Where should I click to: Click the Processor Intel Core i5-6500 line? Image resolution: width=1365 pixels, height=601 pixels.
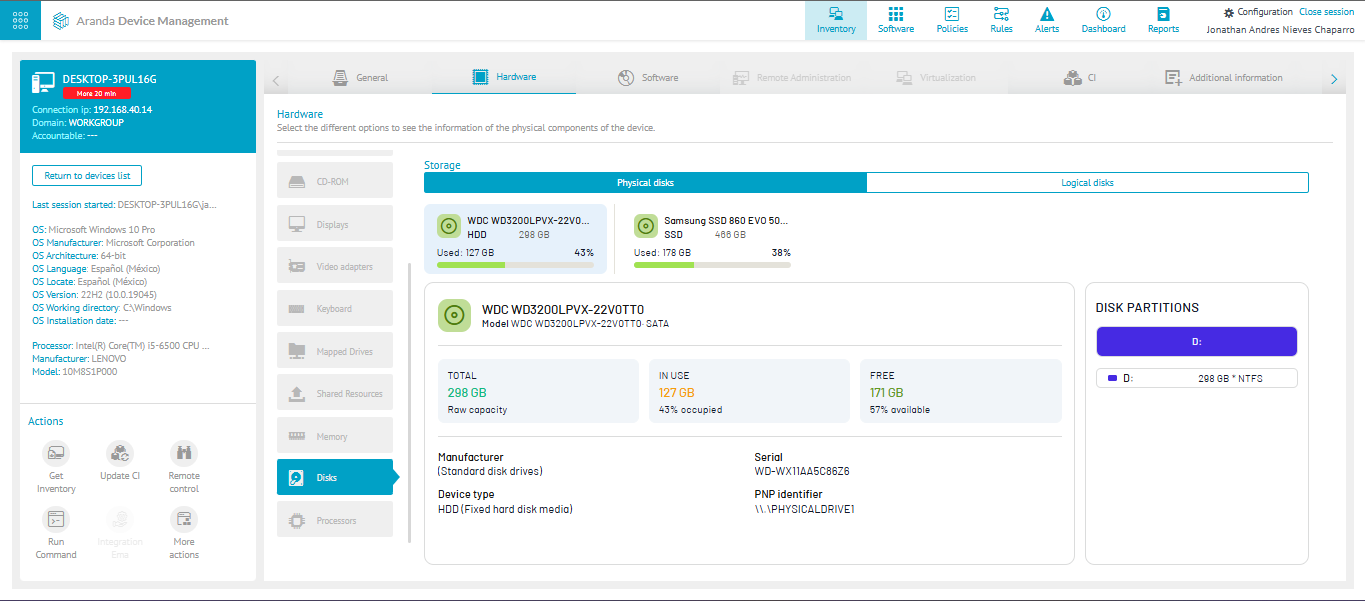click(120, 346)
